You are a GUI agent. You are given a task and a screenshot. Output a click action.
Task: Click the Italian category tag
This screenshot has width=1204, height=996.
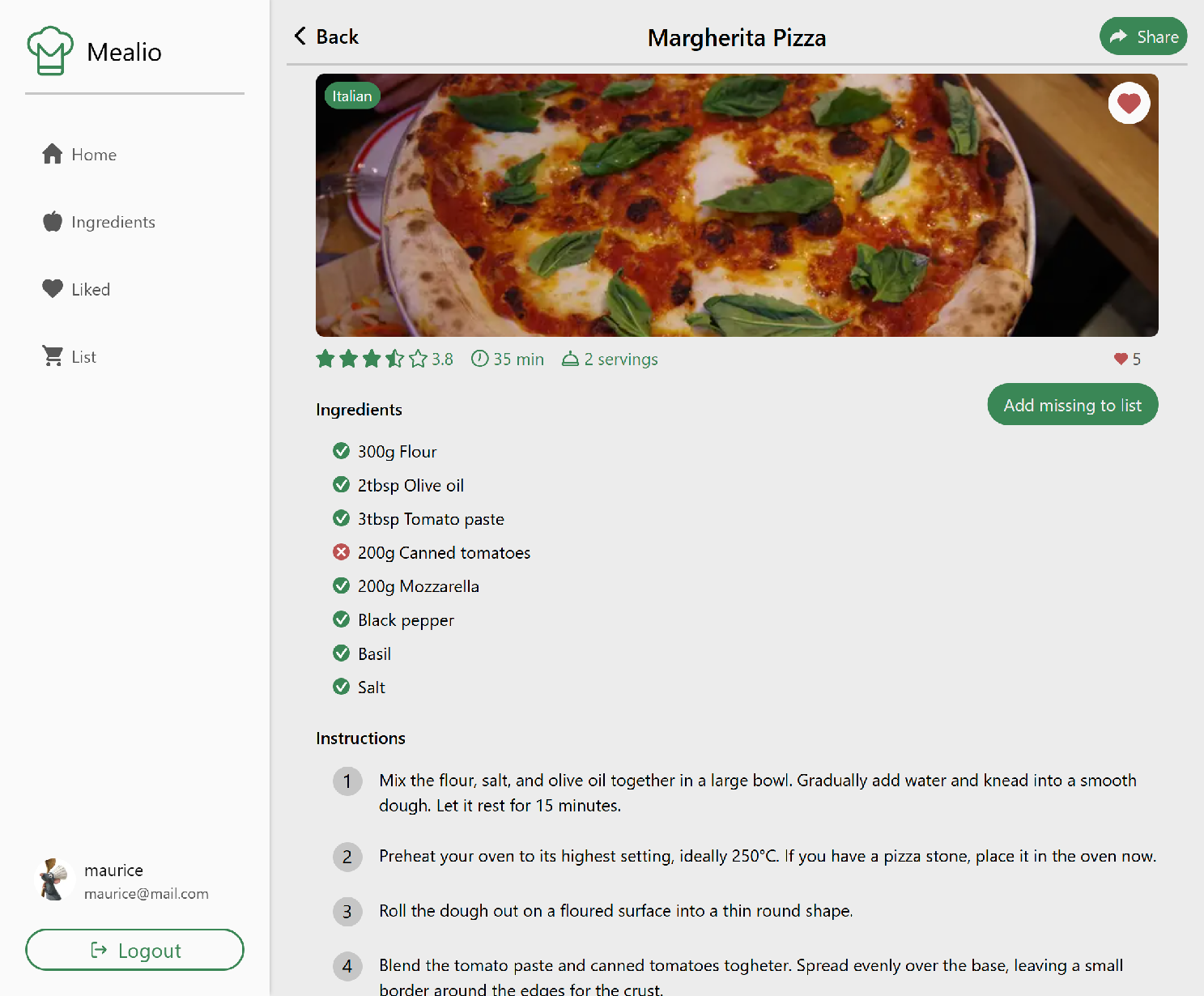coord(352,96)
